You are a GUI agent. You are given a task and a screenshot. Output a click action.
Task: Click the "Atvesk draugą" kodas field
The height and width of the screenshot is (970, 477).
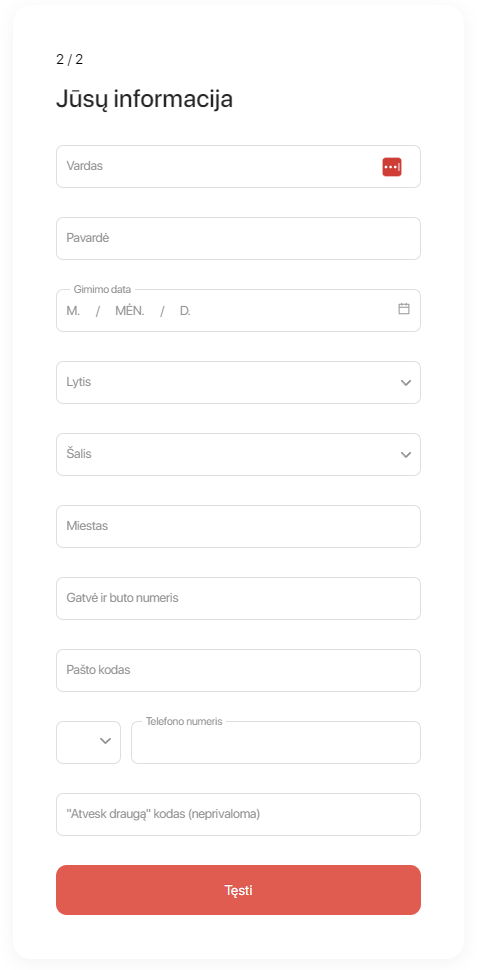tap(238, 814)
